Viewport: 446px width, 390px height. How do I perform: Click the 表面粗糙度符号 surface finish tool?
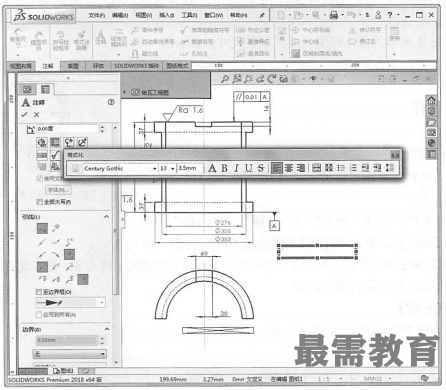(x=205, y=30)
